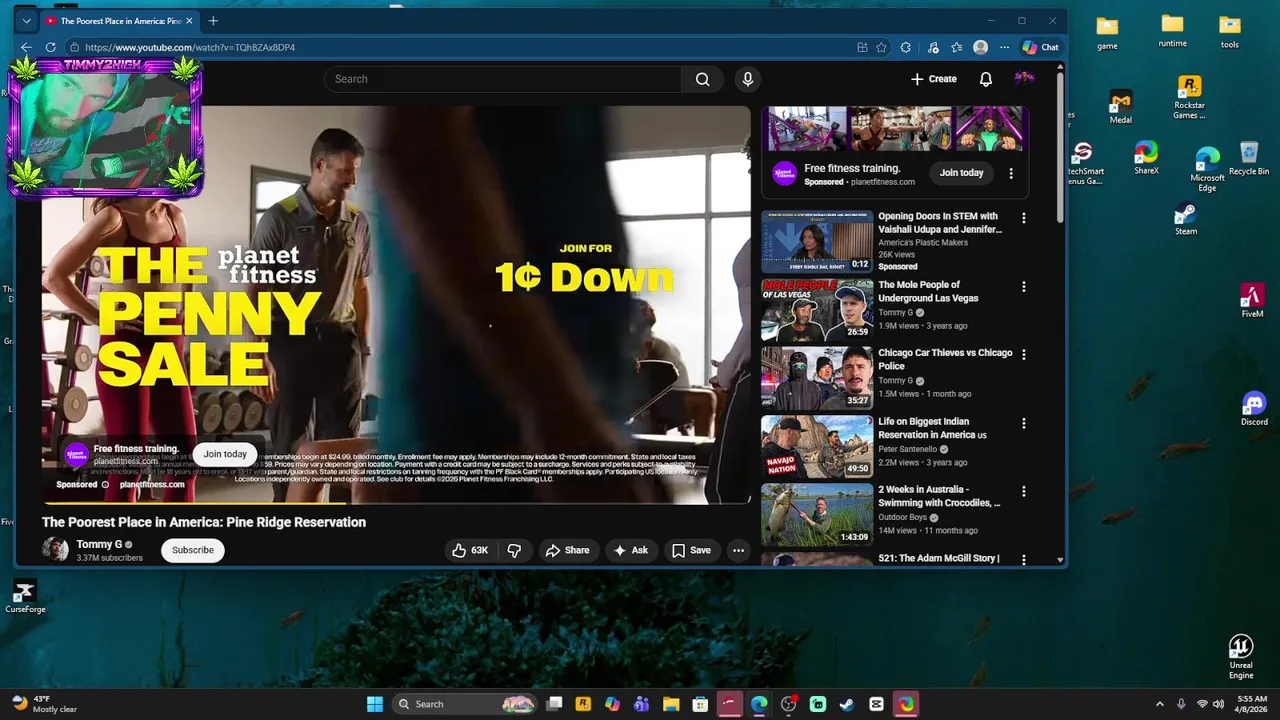Image resolution: width=1280 pixels, height=720 pixels.
Task: Open options for 2 Weeks in Australia video
Action: 1023,492
